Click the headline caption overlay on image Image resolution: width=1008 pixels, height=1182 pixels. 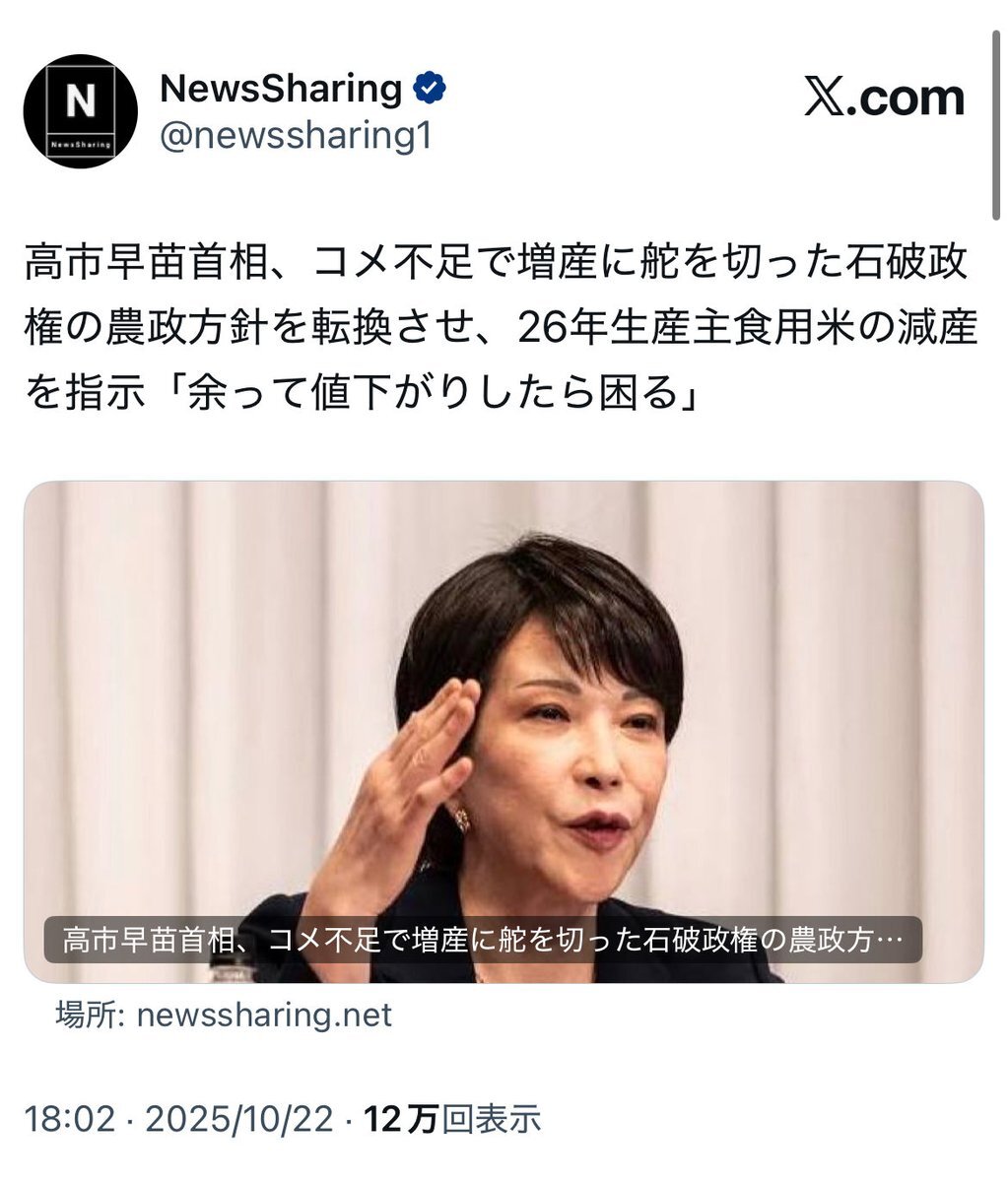coord(484,941)
